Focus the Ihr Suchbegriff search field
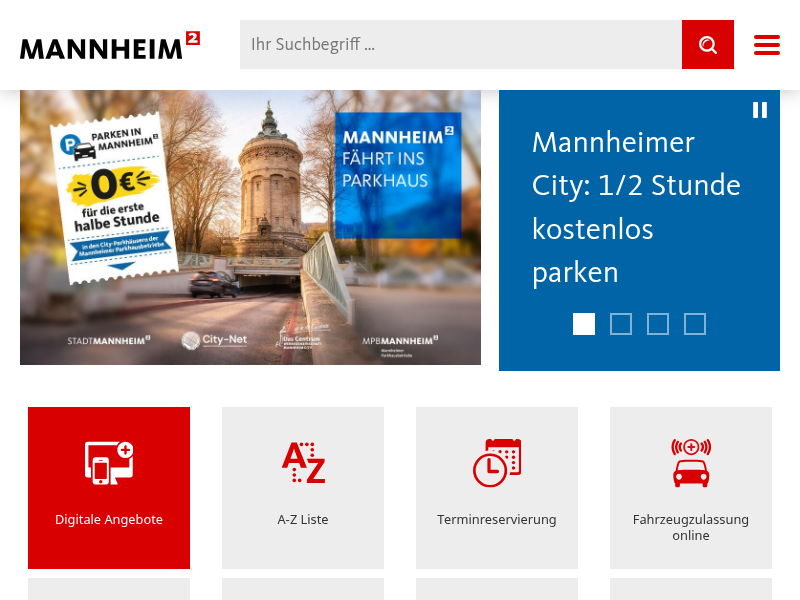800x600 pixels. coord(461,44)
